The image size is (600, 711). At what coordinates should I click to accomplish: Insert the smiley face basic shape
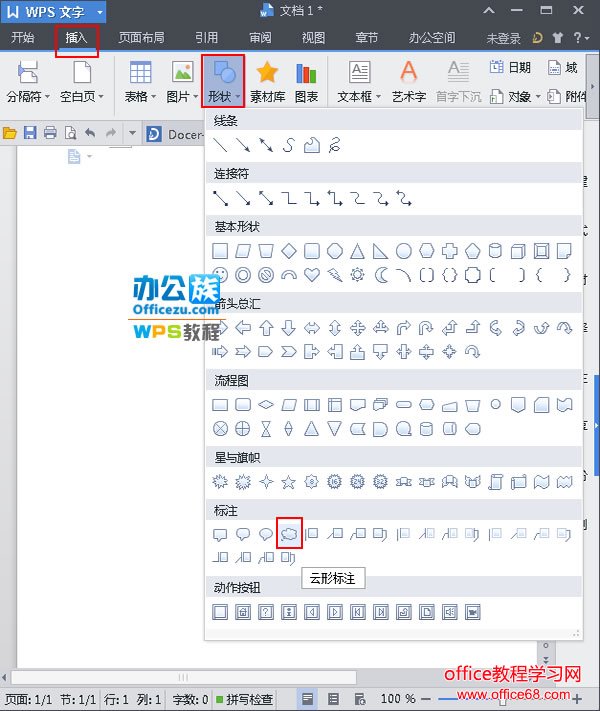(x=220, y=275)
